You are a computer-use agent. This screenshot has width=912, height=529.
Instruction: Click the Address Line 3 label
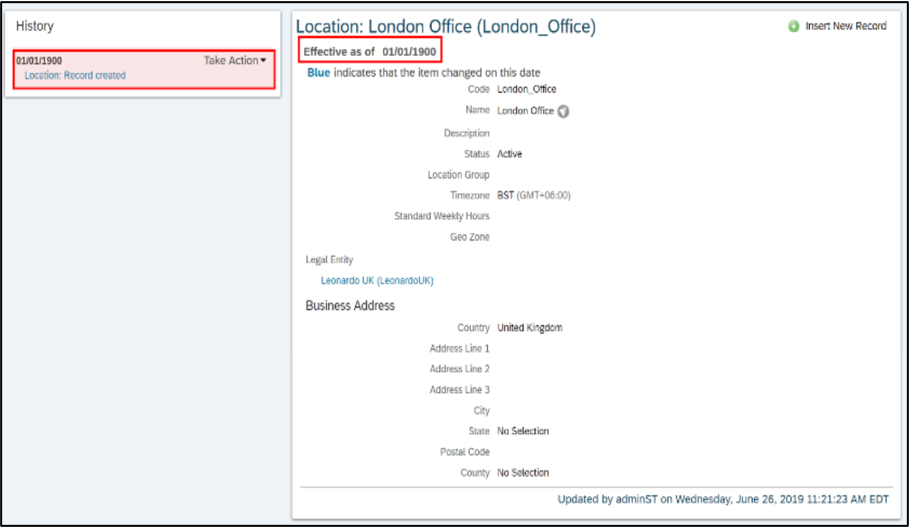coord(459,390)
